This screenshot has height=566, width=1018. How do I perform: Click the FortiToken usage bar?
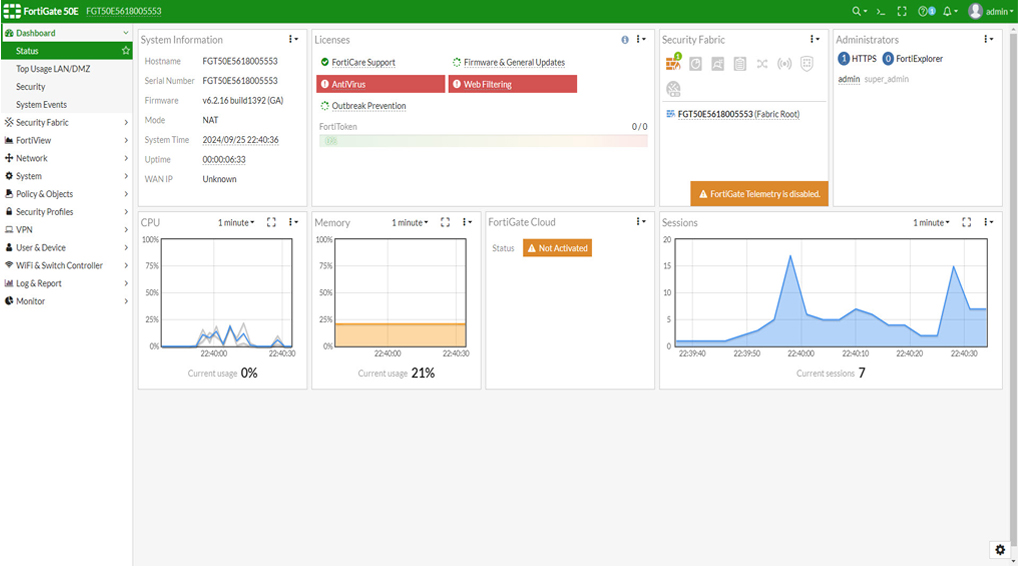(483, 140)
